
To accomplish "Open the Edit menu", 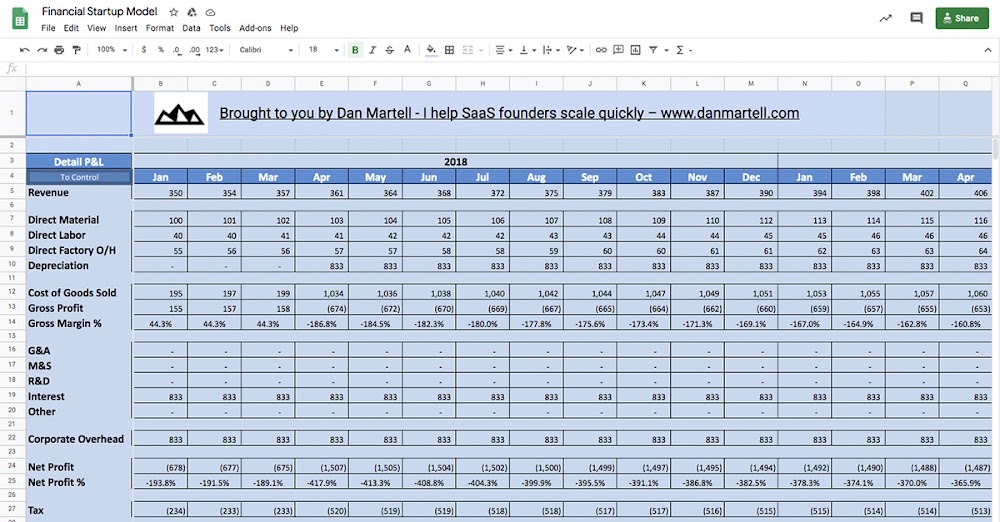I will point(71,28).
